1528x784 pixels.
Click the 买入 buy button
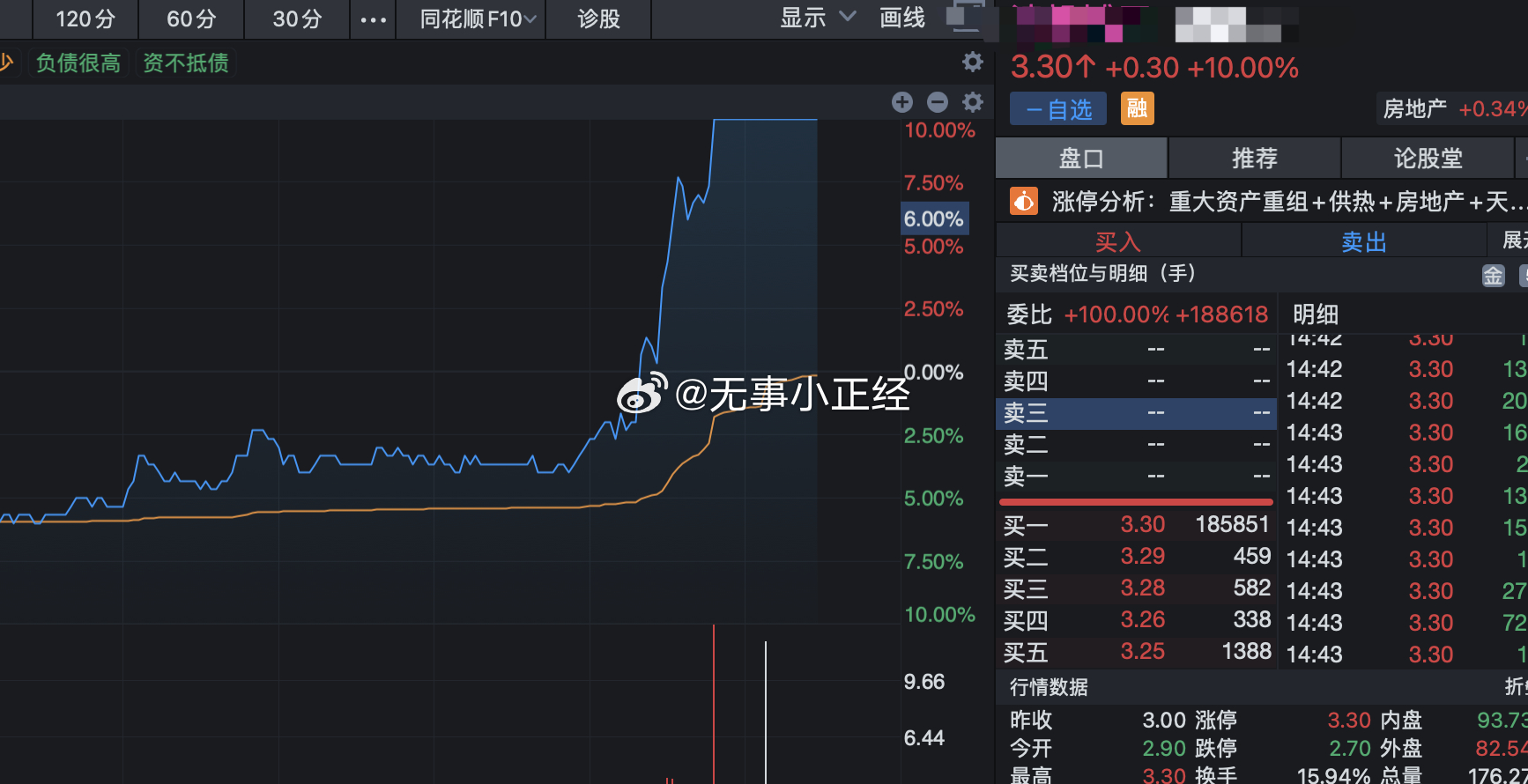point(1118,240)
